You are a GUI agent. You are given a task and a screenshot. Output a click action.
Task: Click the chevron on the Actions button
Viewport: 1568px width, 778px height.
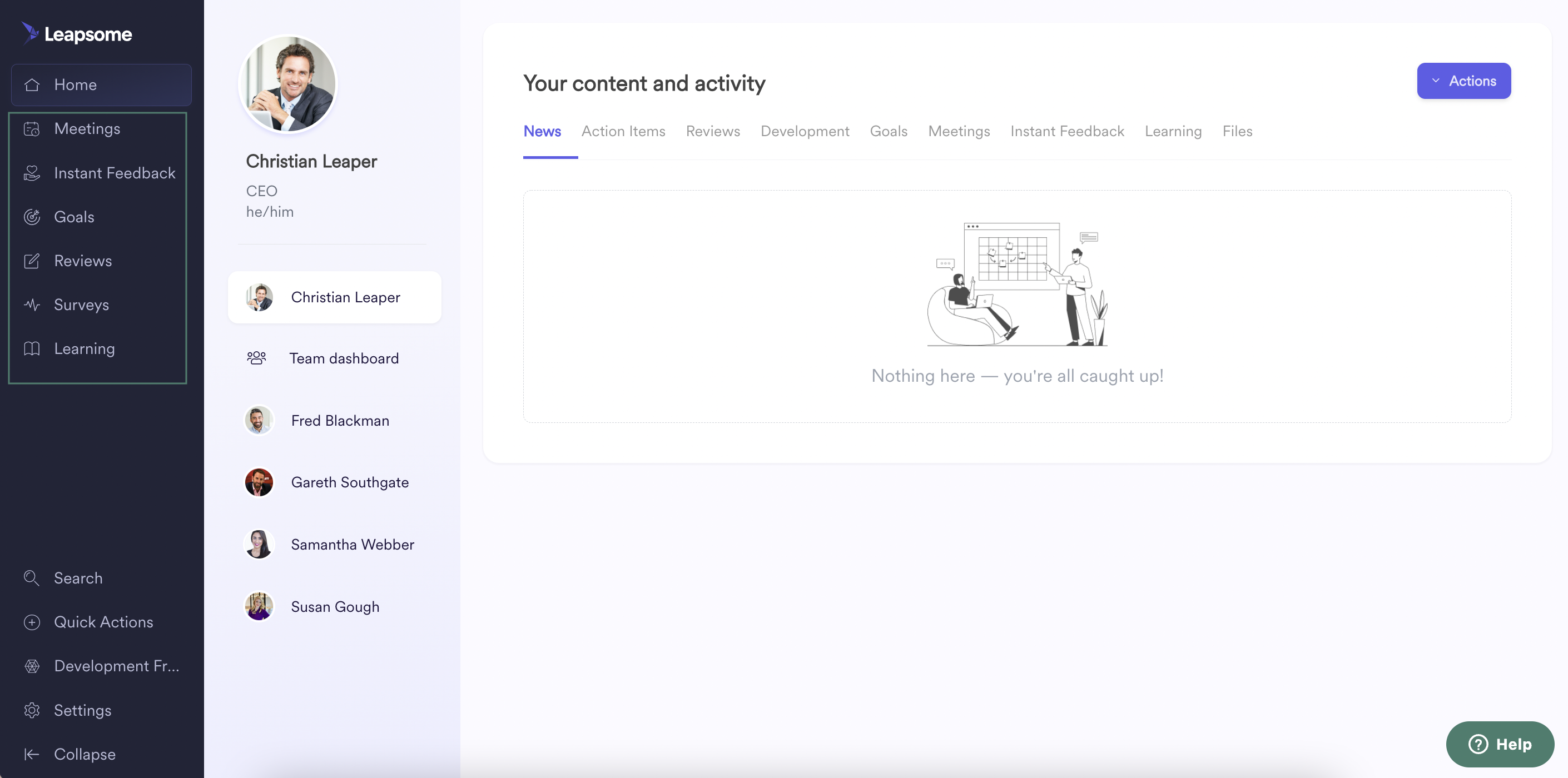(1435, 81)
